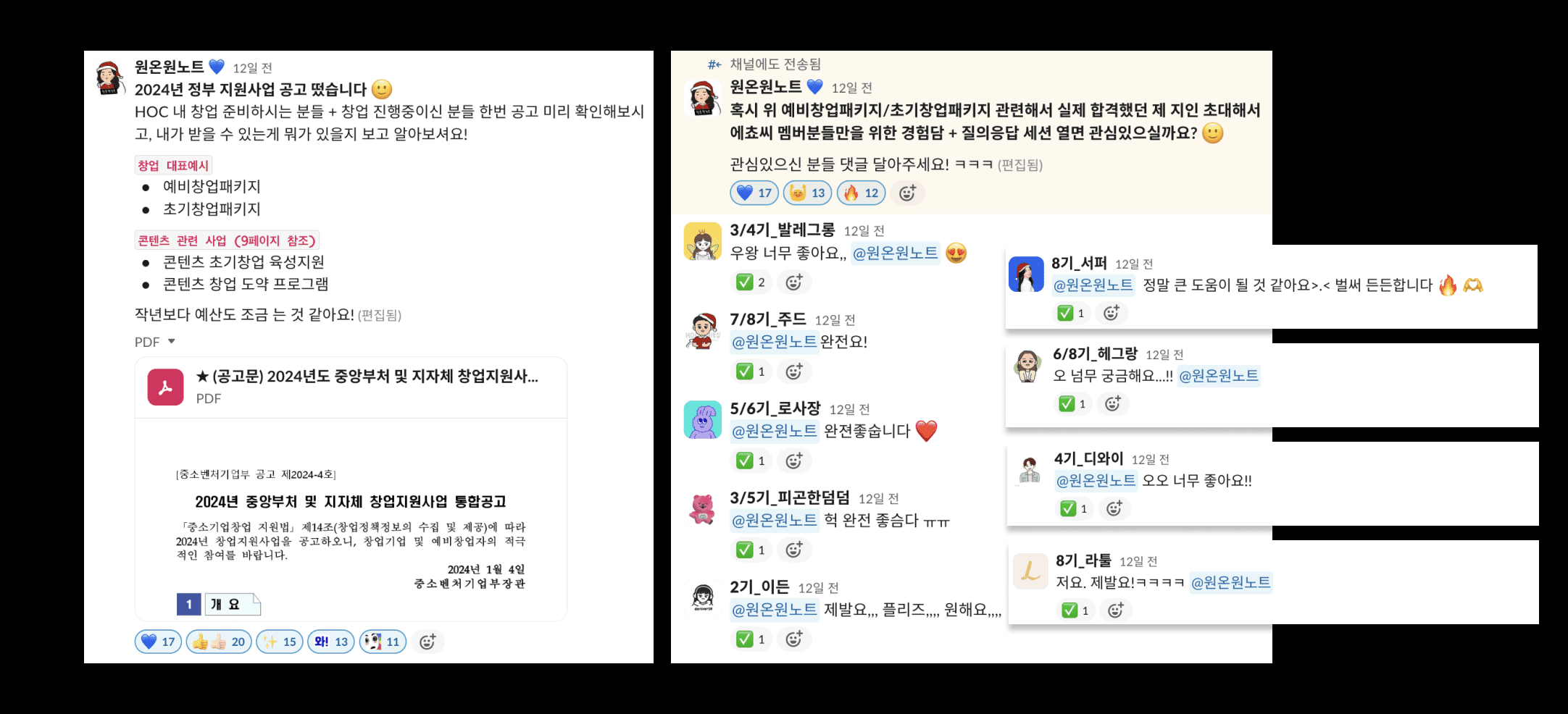
Task: Click the add reaction icon under 8기_라툴's message
Action: pyautogui.click(x=1116, y=610)
